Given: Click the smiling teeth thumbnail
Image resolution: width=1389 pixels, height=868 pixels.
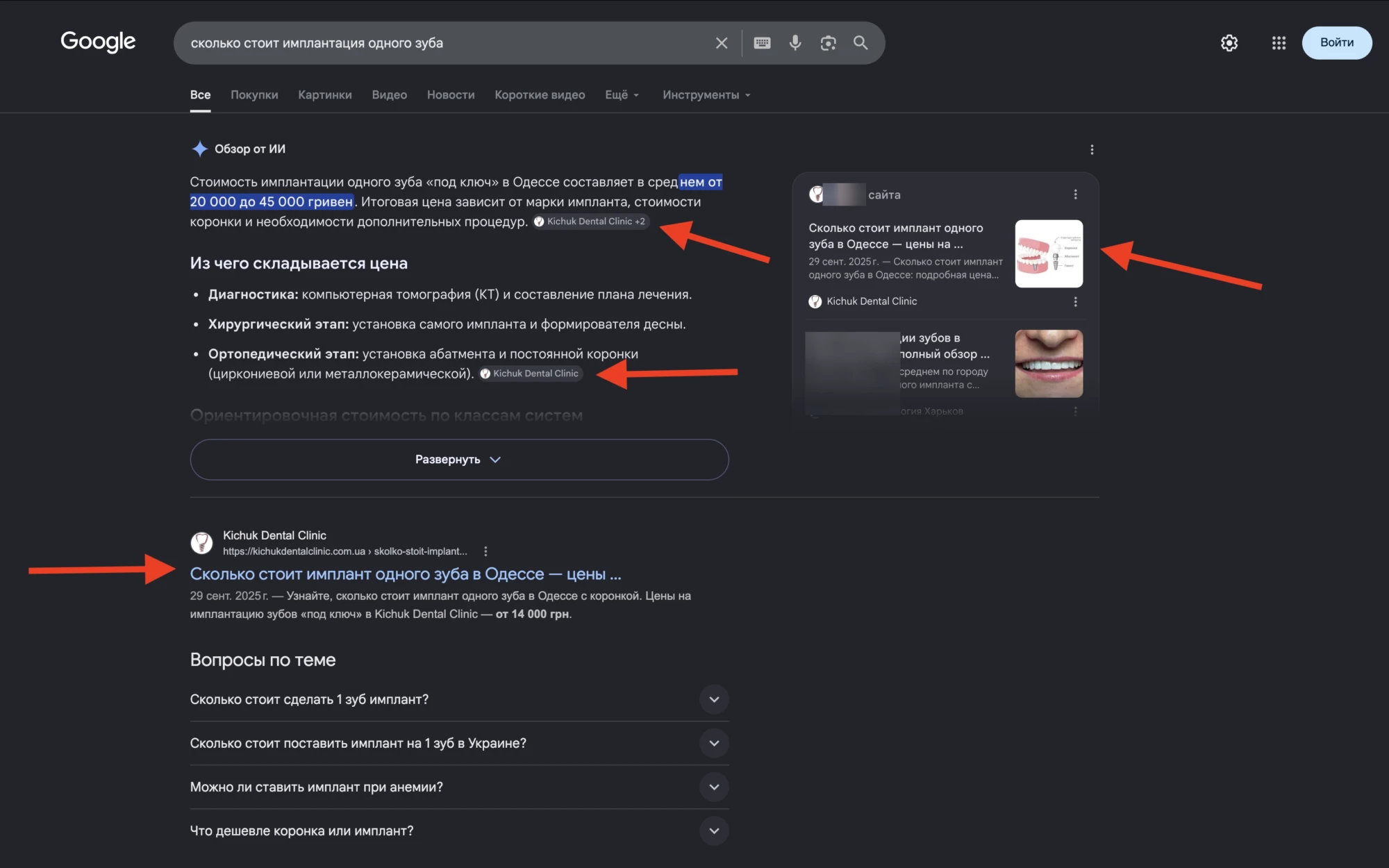Looking at the screenshot, I should click(x=1049, y=363).
